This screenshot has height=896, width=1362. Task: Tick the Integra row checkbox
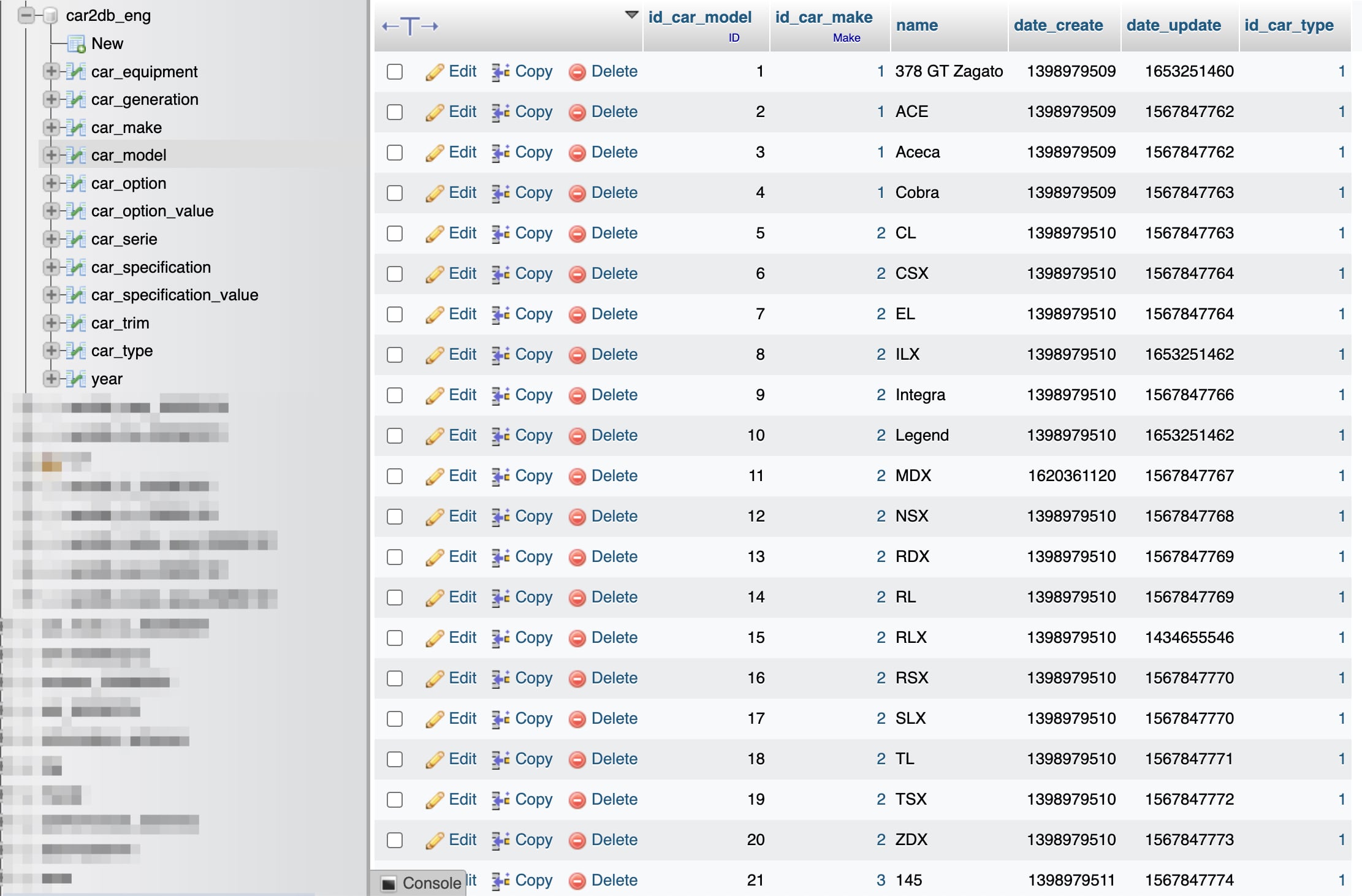coord(395,395)
